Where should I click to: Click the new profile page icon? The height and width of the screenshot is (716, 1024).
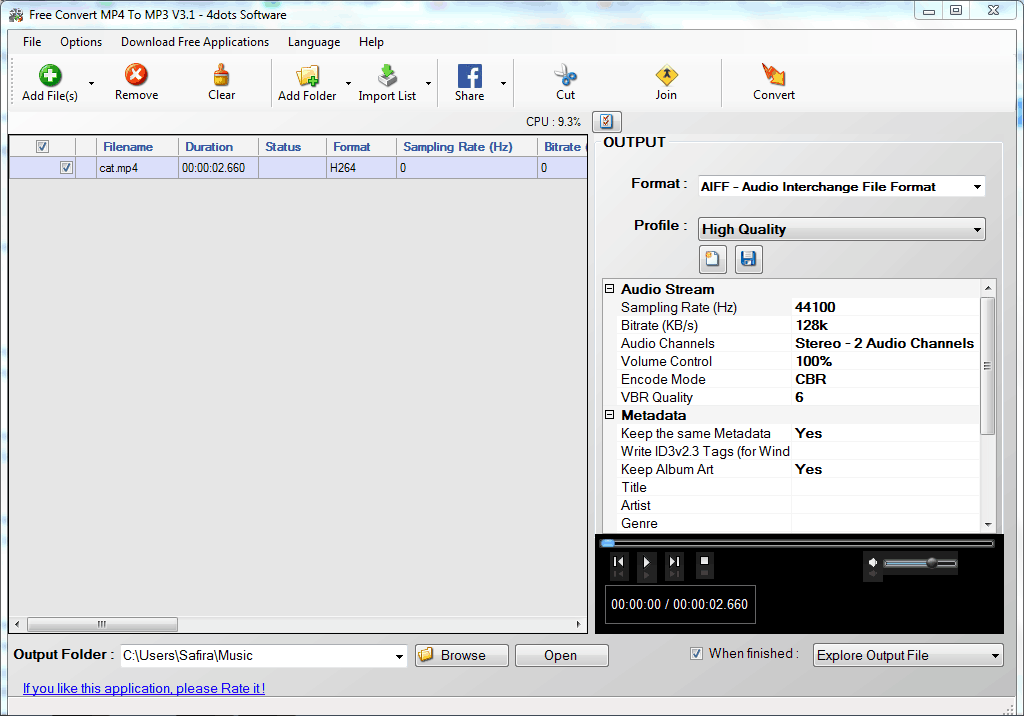click(x=712, y=259)
